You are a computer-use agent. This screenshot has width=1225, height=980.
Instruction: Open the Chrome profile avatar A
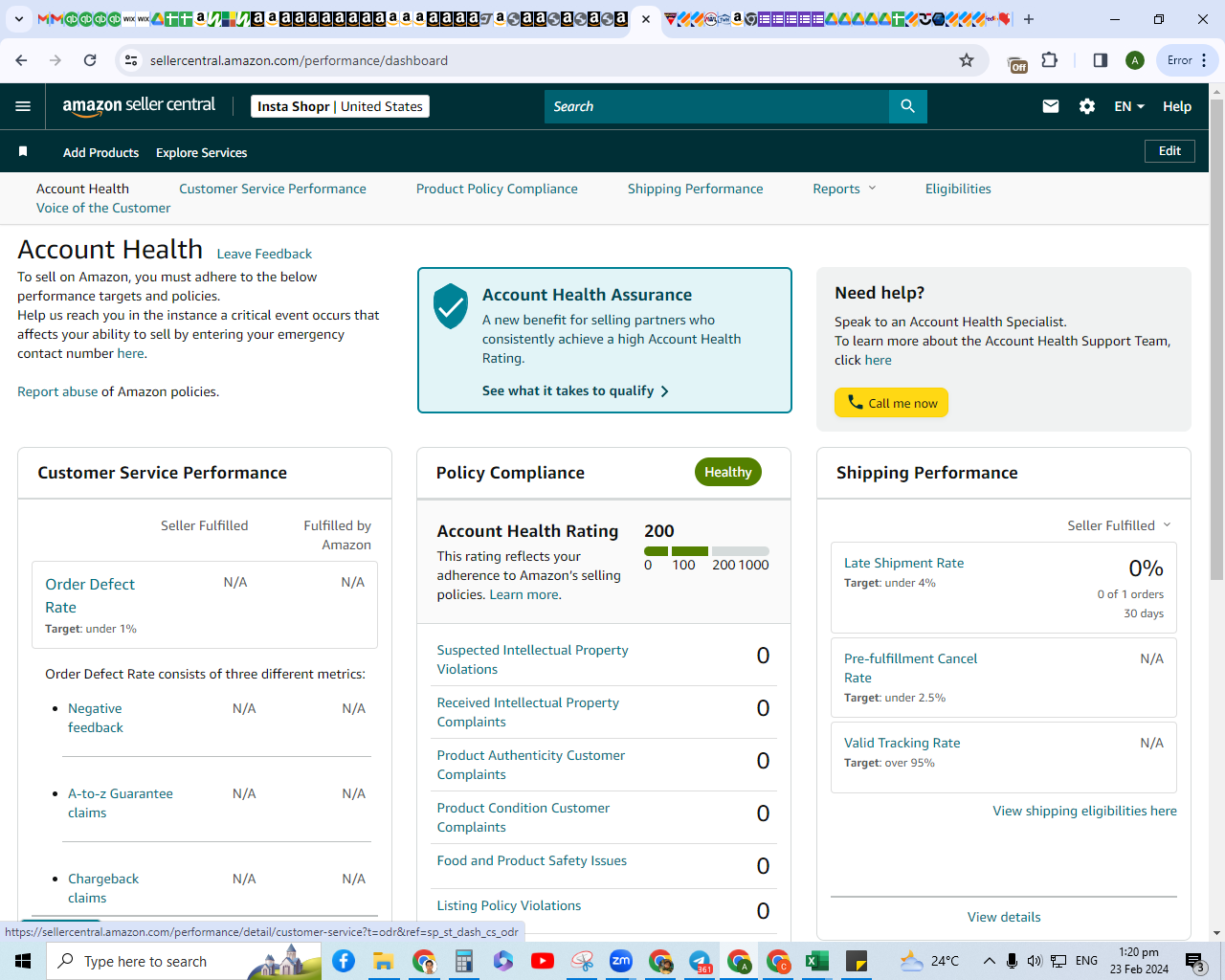coord(1135,60)
